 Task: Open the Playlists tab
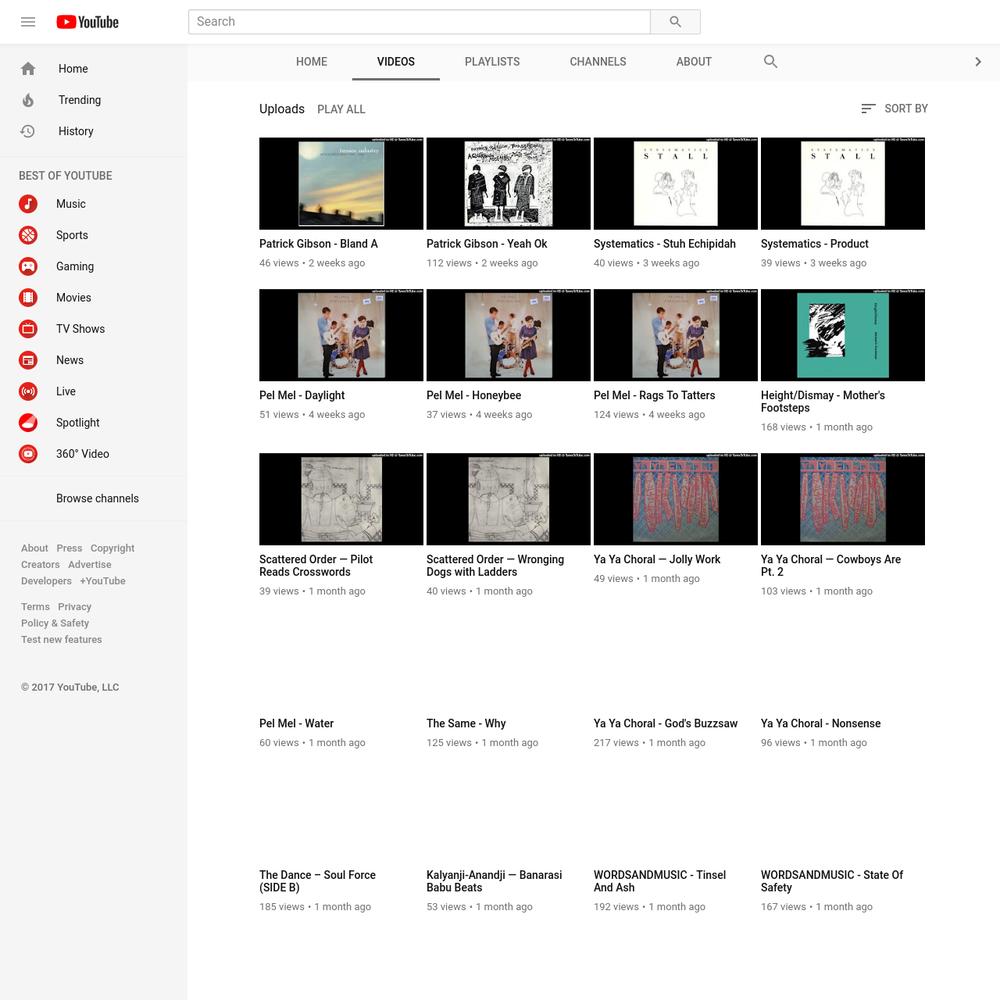click(492, 61)
